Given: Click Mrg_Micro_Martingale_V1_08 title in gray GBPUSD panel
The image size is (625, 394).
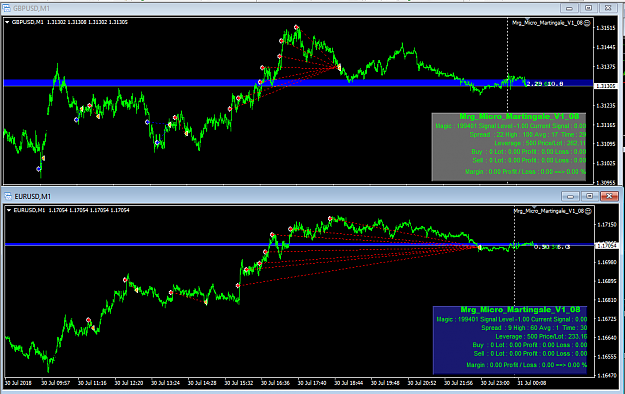Looking at the screenshot, I should coord(519,117).
